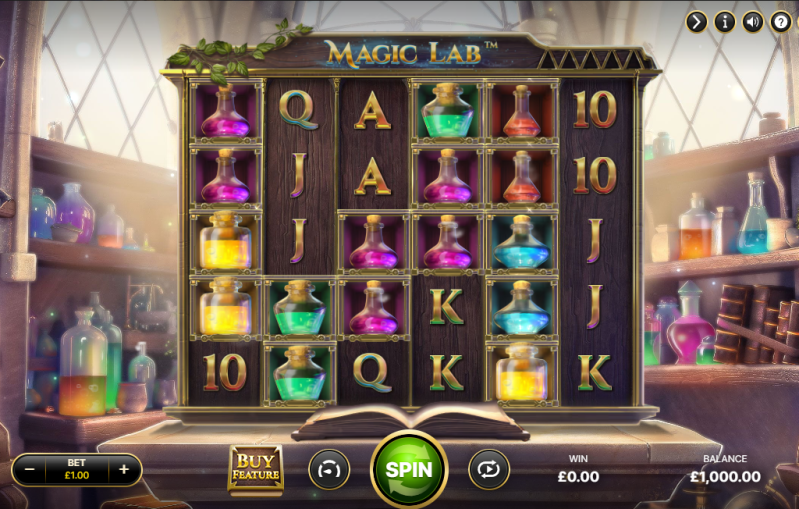Expand the arrow menu icon top right
The width and height of the screenshot is (799, 509).
coord(697,22)
